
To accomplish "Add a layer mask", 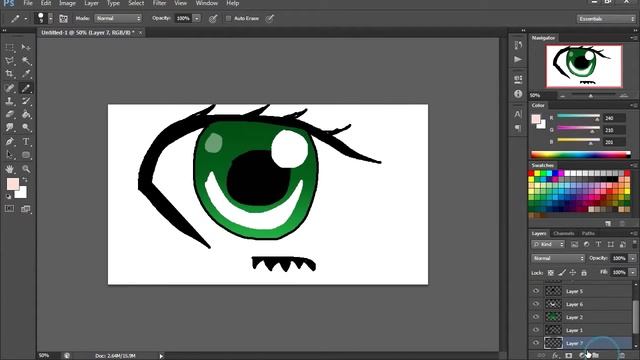I will tap(569, 356).
